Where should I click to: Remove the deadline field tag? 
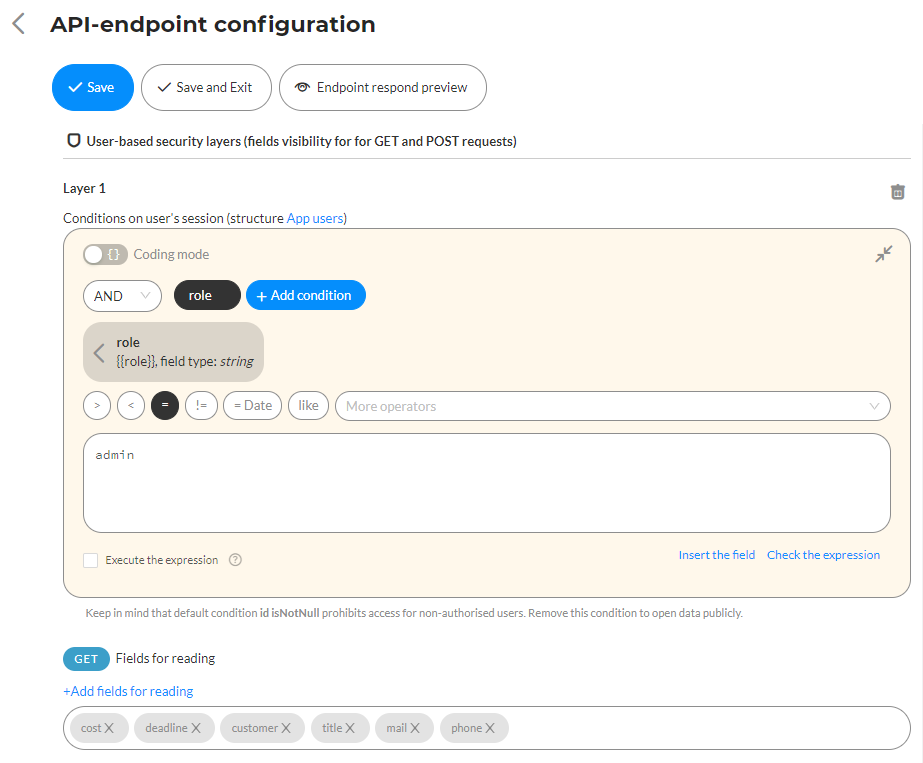pos(196,728)
